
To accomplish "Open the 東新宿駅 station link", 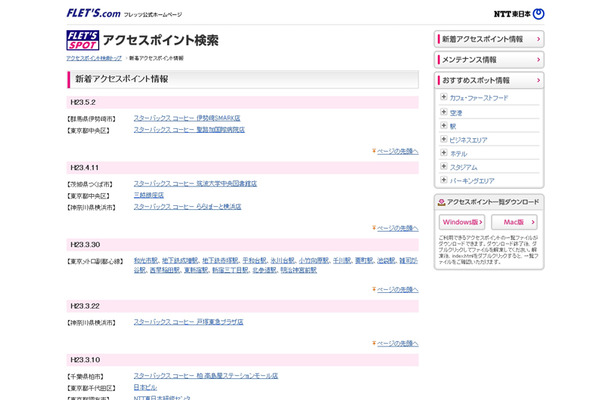I will point(196,270).
